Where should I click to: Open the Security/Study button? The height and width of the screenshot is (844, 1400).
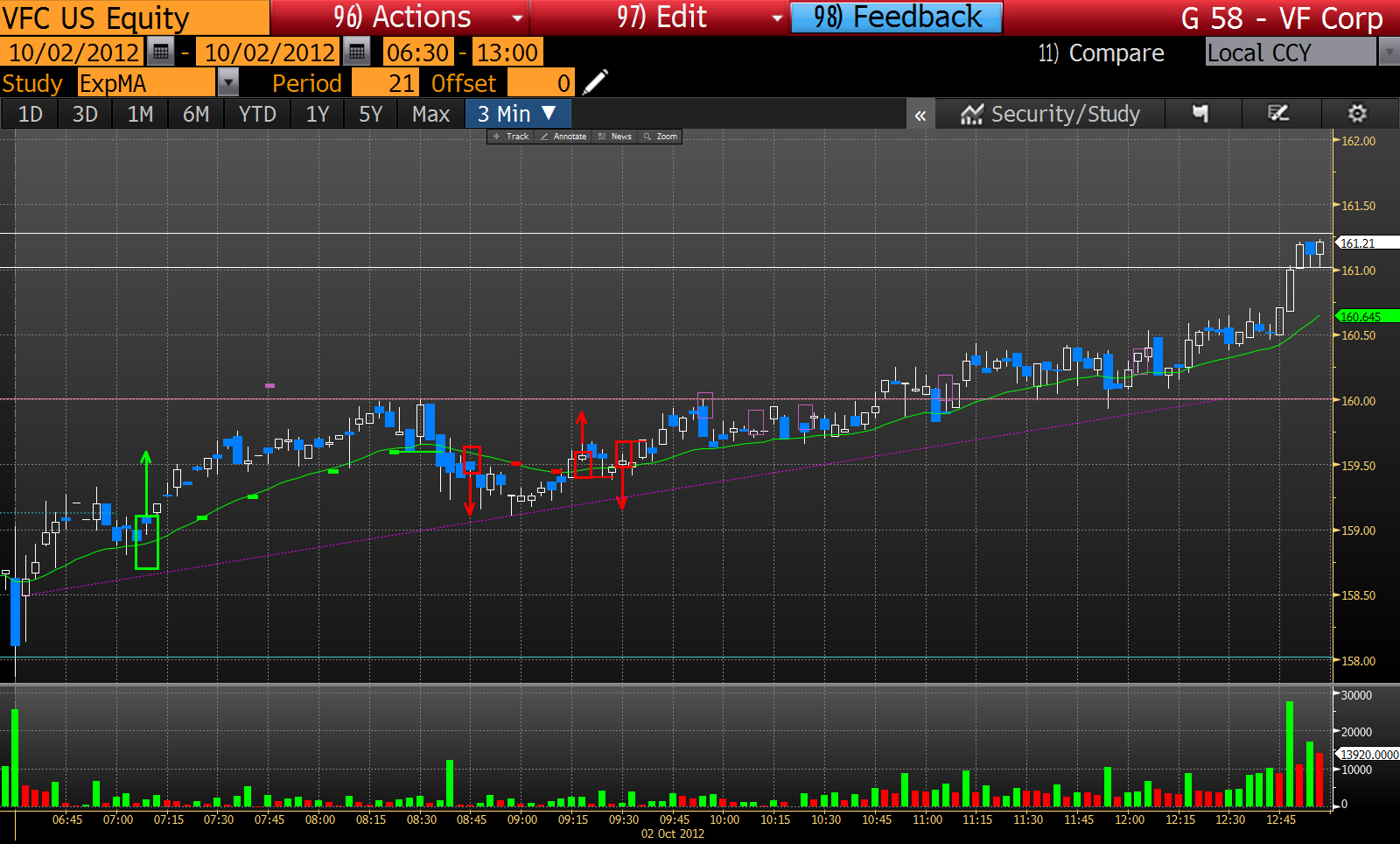pyautogui.click(x=1050, y=114)
